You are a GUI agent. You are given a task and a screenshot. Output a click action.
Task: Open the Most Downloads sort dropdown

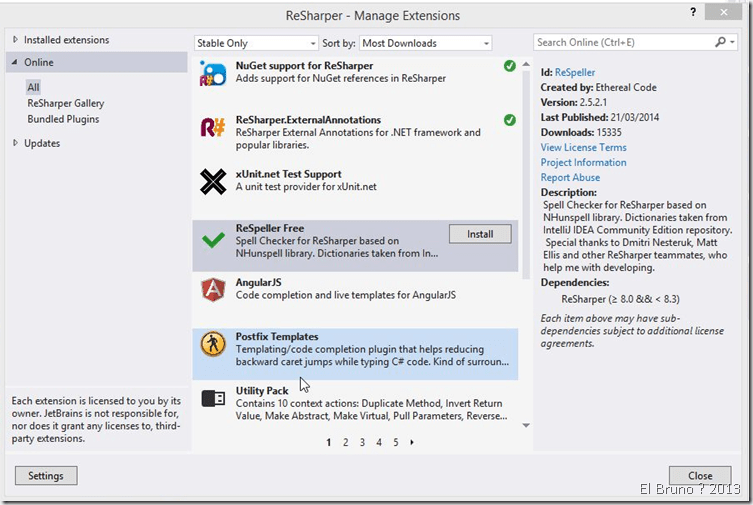[425, 43]
